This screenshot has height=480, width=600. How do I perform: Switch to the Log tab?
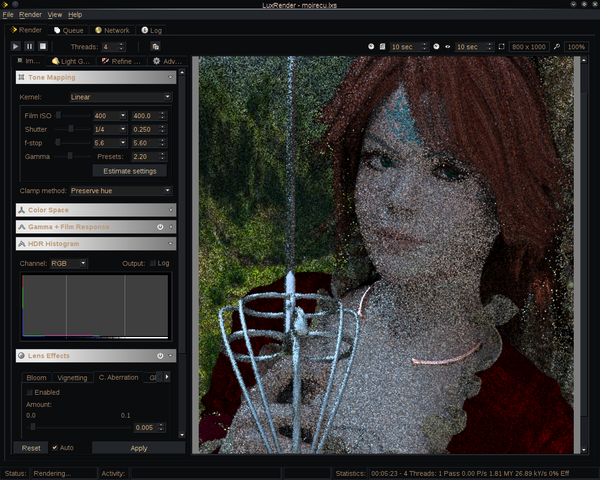pos(152,30)
